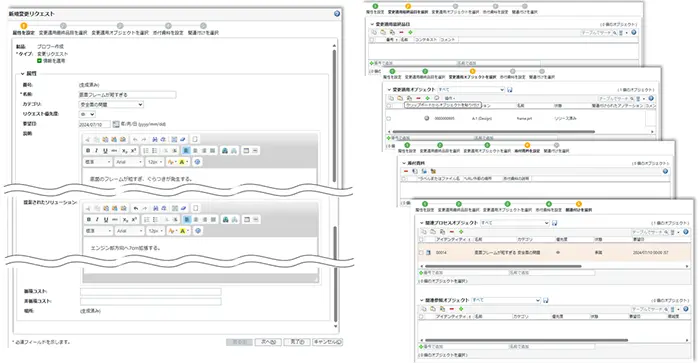Image resolution: width=700 pixels, height=363 pixels.
Task: Click the name text field in attributes
Action: [x=127, y=95]
